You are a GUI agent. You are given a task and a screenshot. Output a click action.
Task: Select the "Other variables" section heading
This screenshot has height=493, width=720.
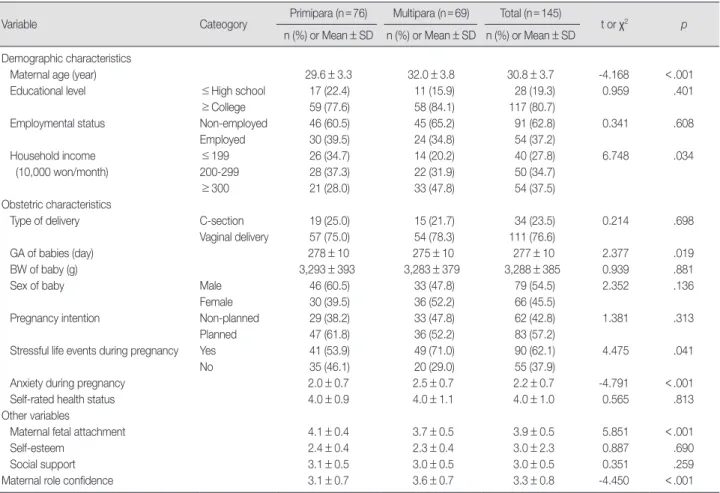tap(35, 415)
